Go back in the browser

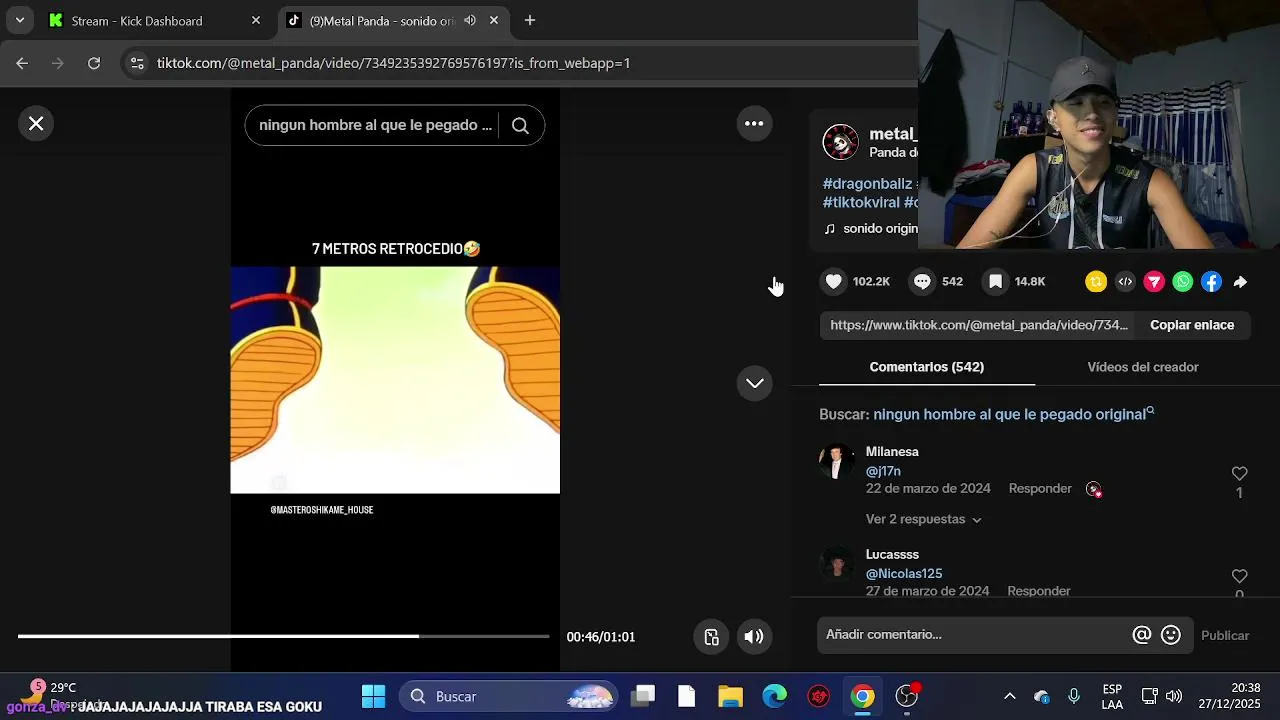[22, 63]
